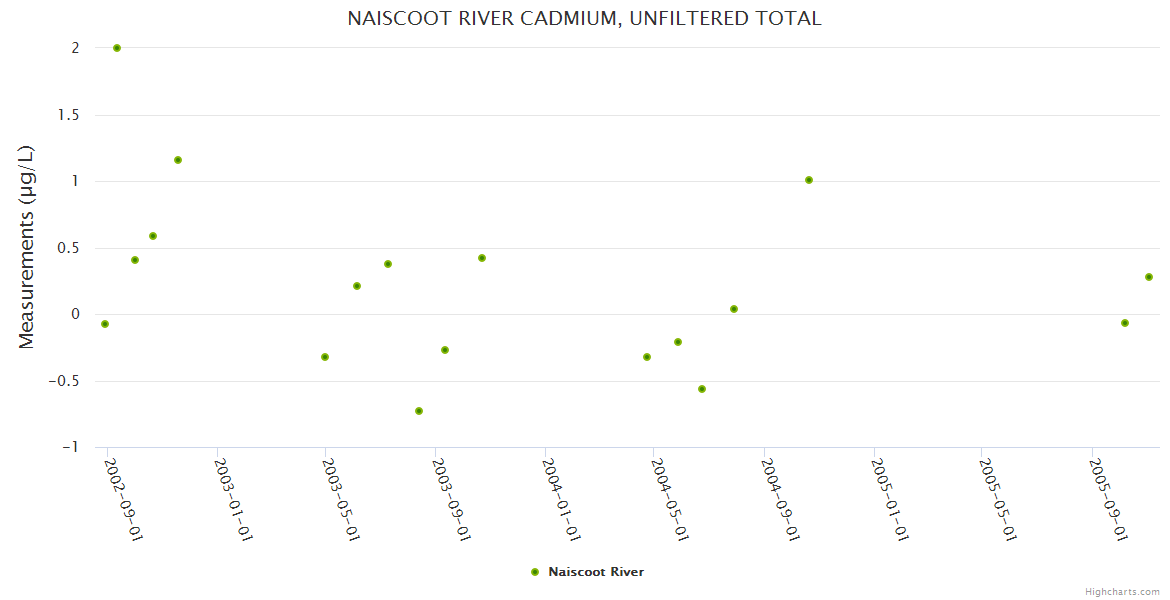This screenshot has height=600, width=1170.
Task: Toggle the Naiscoot River series legend label
Action: click(596, 572)
